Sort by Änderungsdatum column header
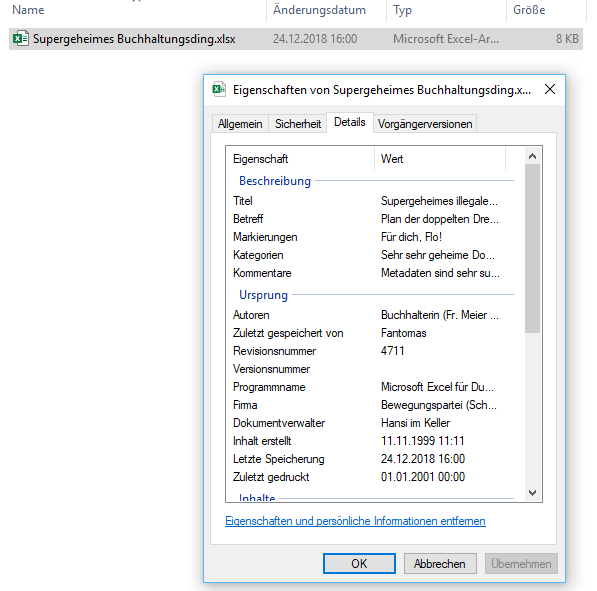 pos(319,10)
